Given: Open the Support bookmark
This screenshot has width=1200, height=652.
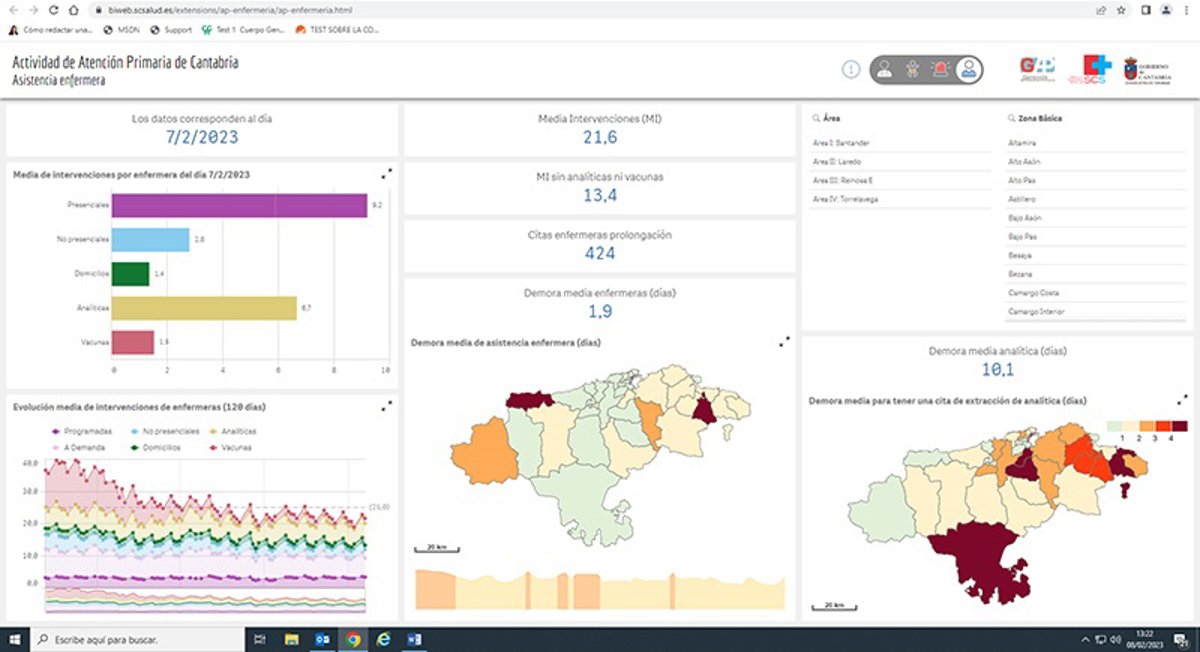Looking at the screenshot, I should (x=172, y=30).
